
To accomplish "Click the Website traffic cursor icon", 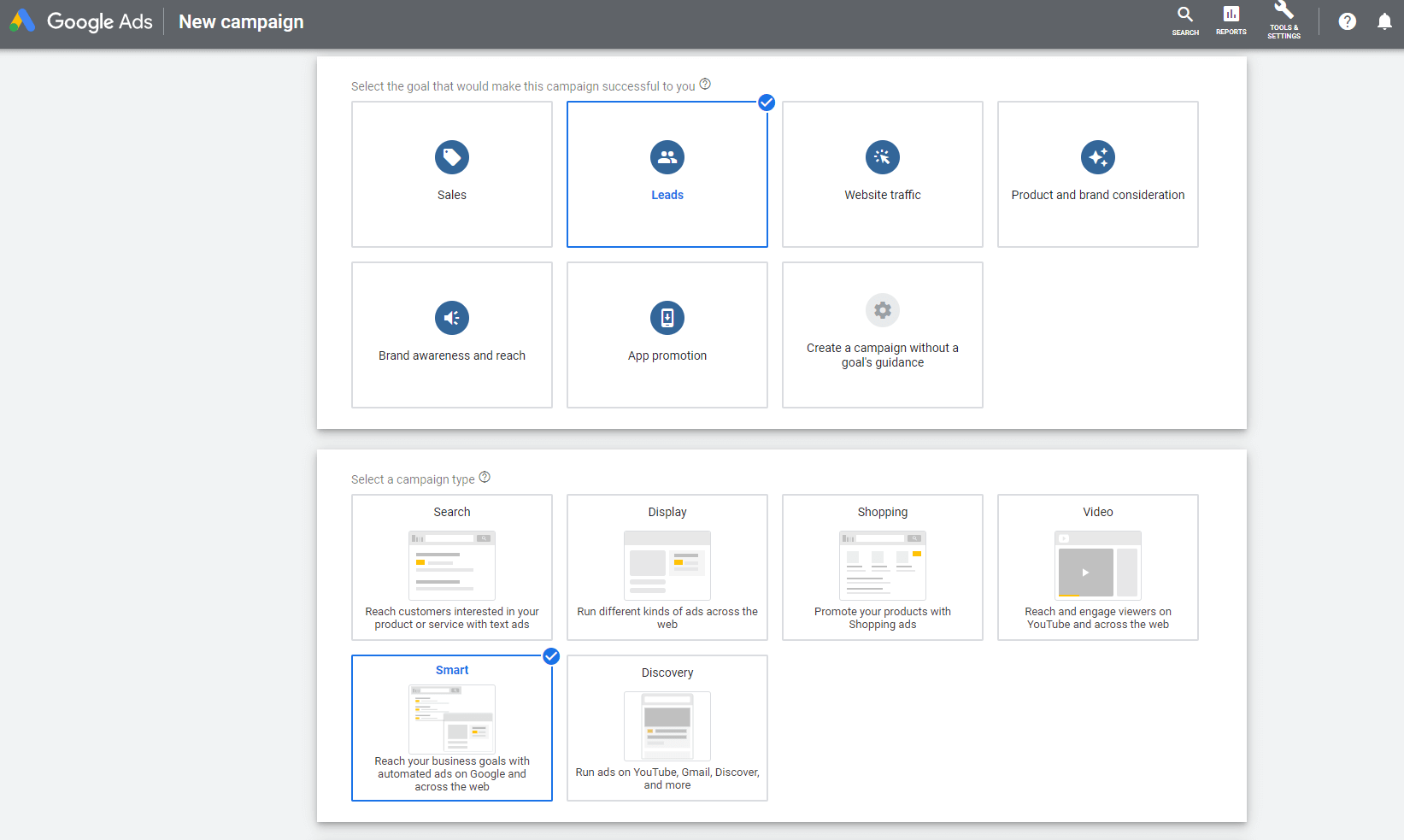I will pos(883,157).
